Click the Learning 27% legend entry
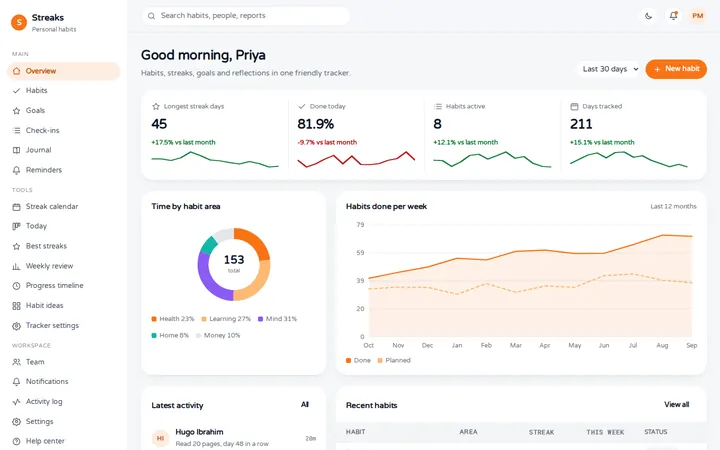 226,319
